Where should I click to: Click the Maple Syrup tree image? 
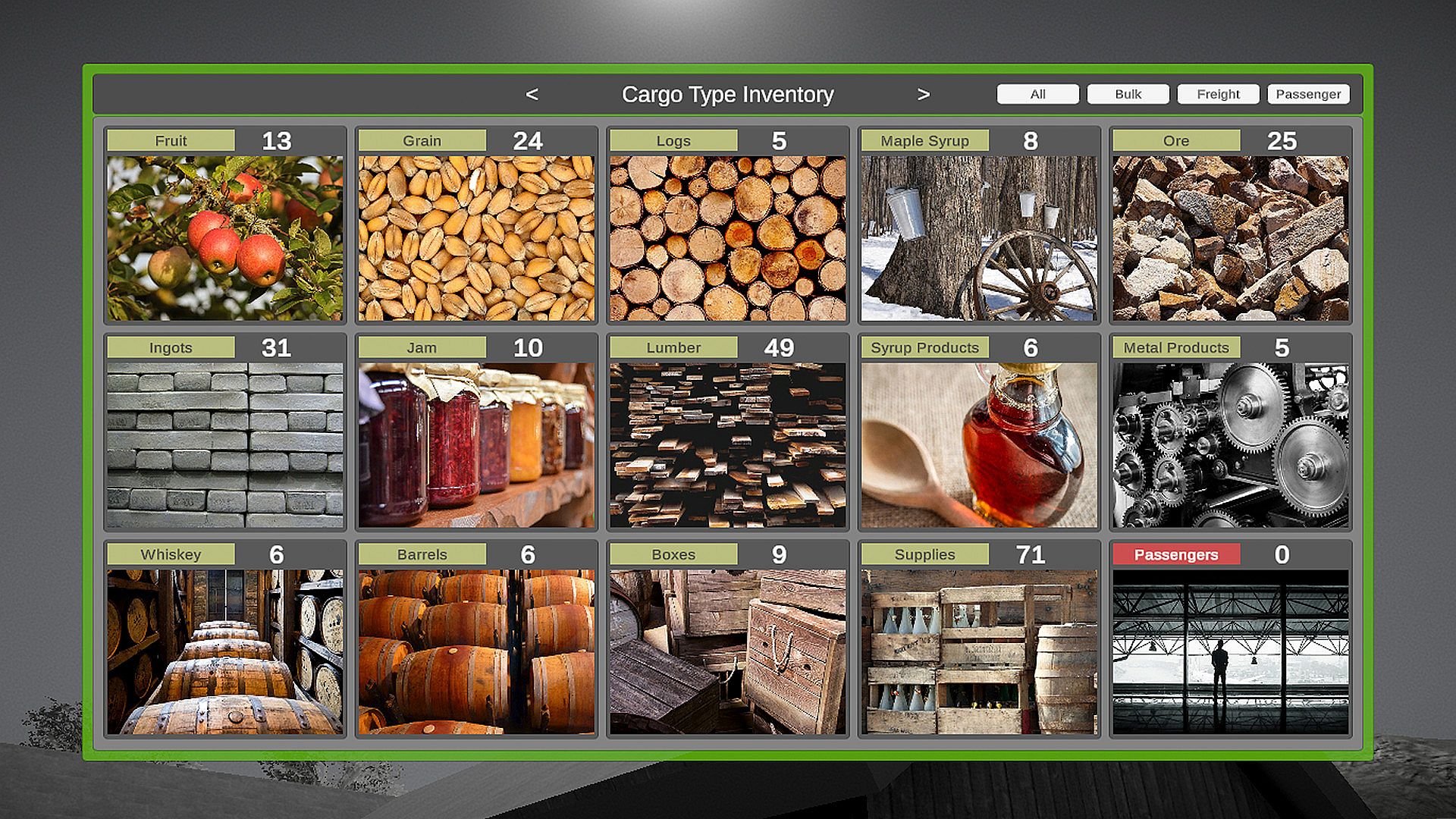coord(979,238)
